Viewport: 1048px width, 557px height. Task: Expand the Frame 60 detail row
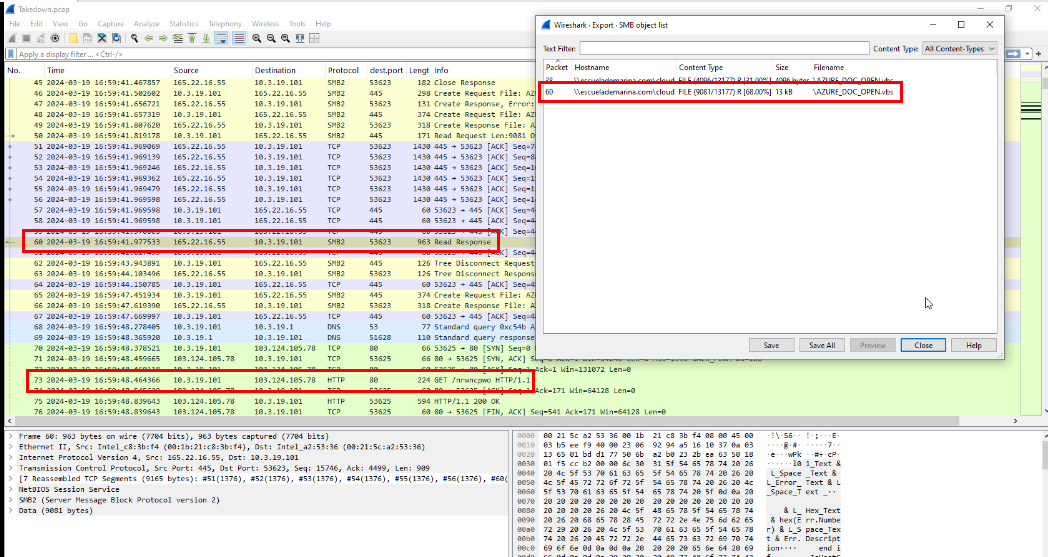click(11, 436)
